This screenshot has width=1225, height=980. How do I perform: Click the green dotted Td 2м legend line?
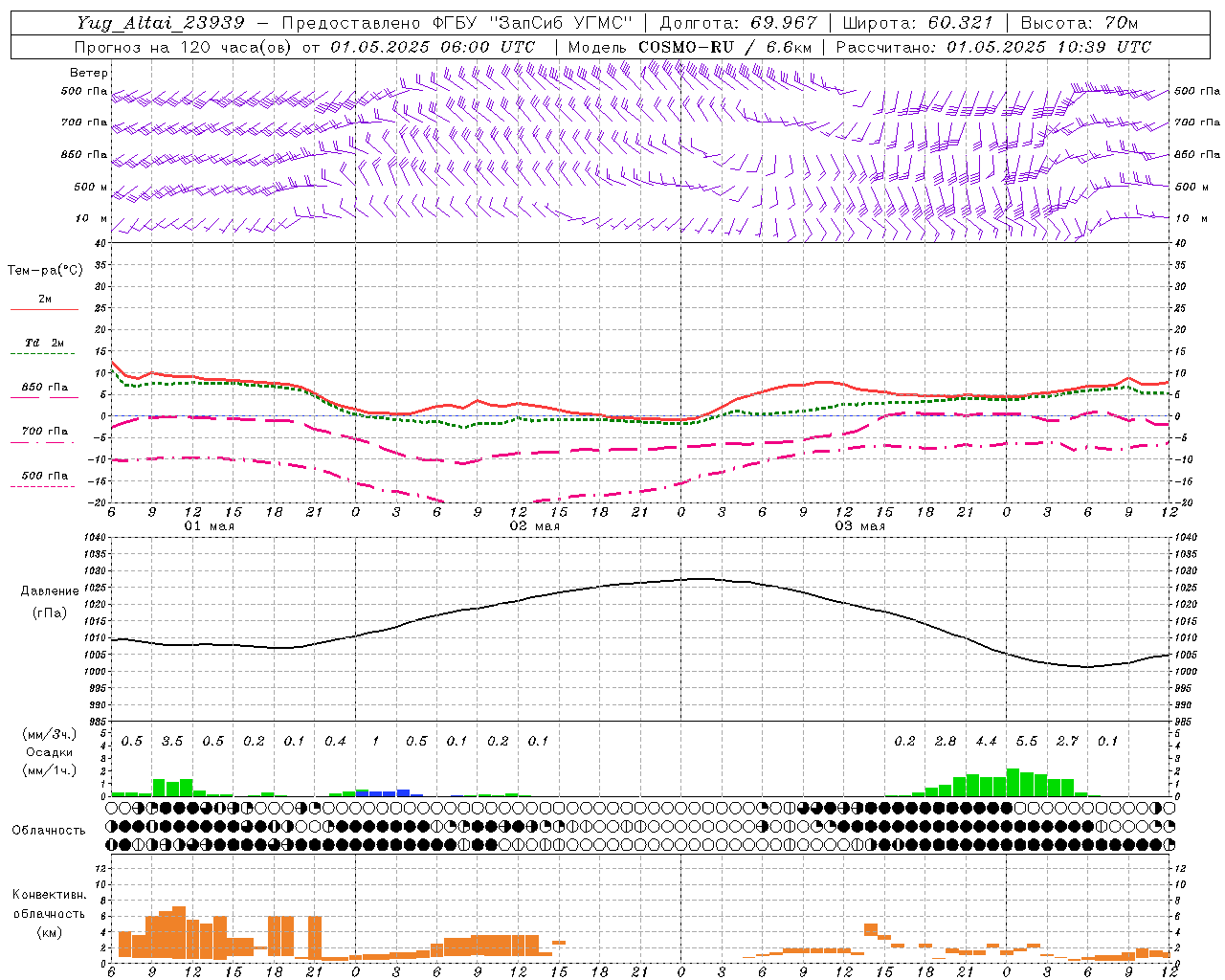(x=44, y=354)
